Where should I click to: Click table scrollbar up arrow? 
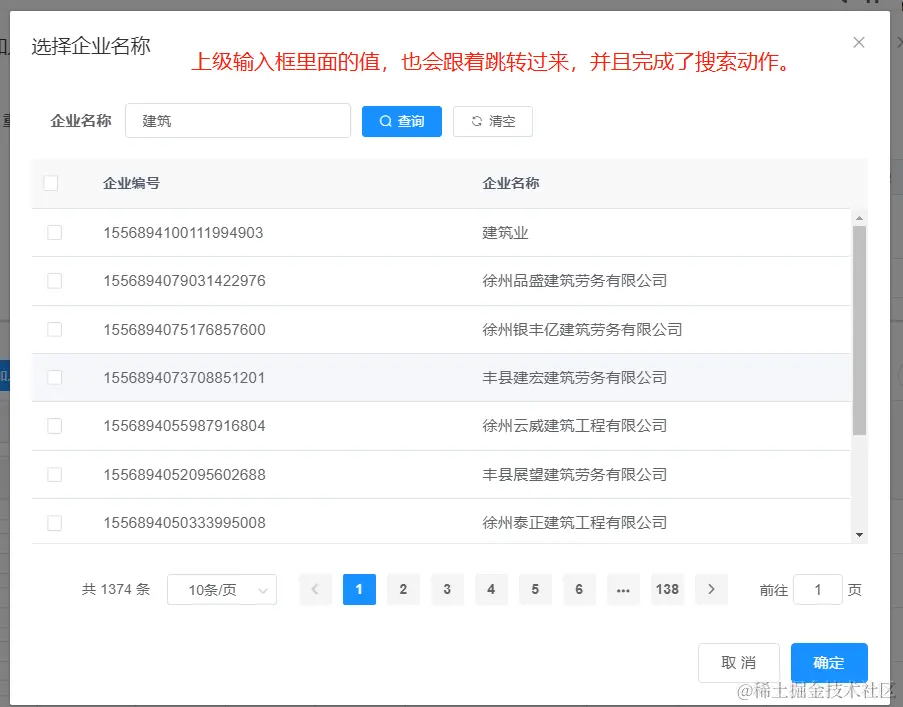[x=859, y=218]
